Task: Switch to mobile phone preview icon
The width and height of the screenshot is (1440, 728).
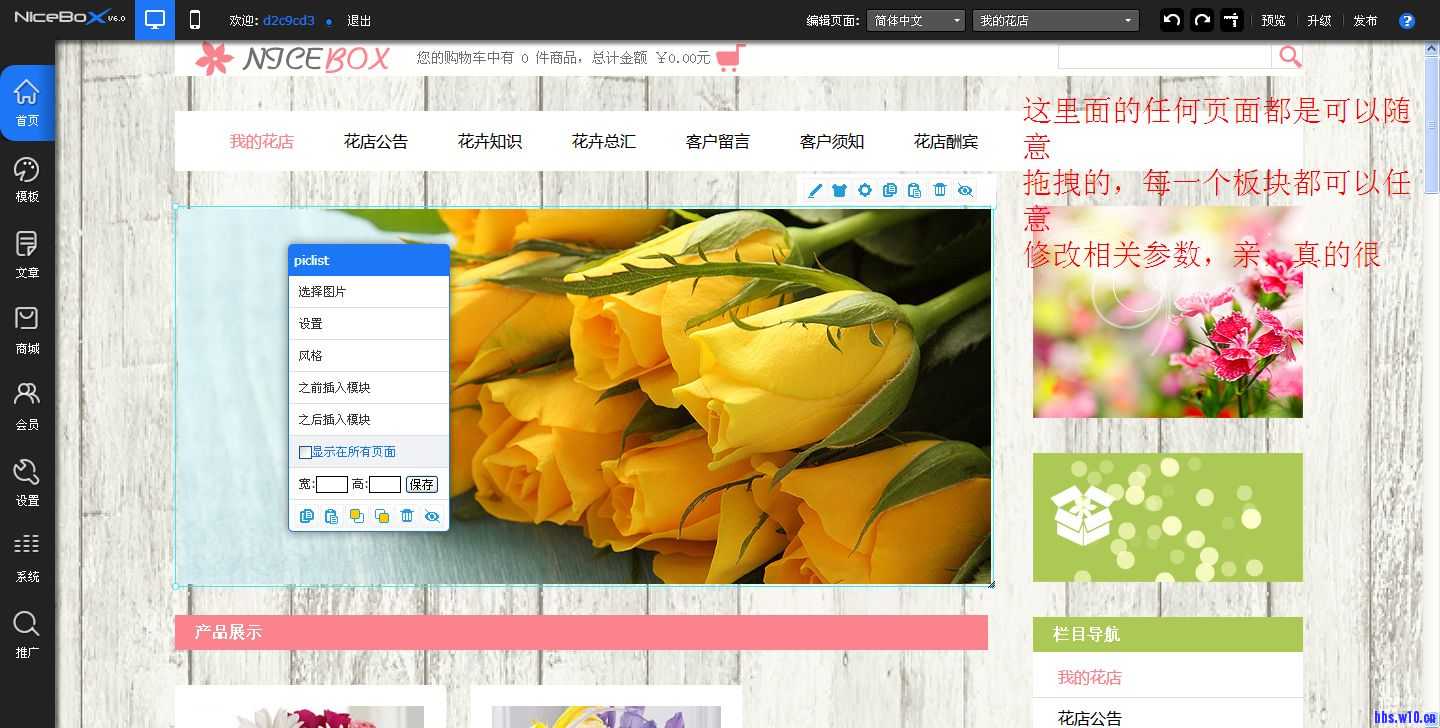Action: tap(195, 20)
